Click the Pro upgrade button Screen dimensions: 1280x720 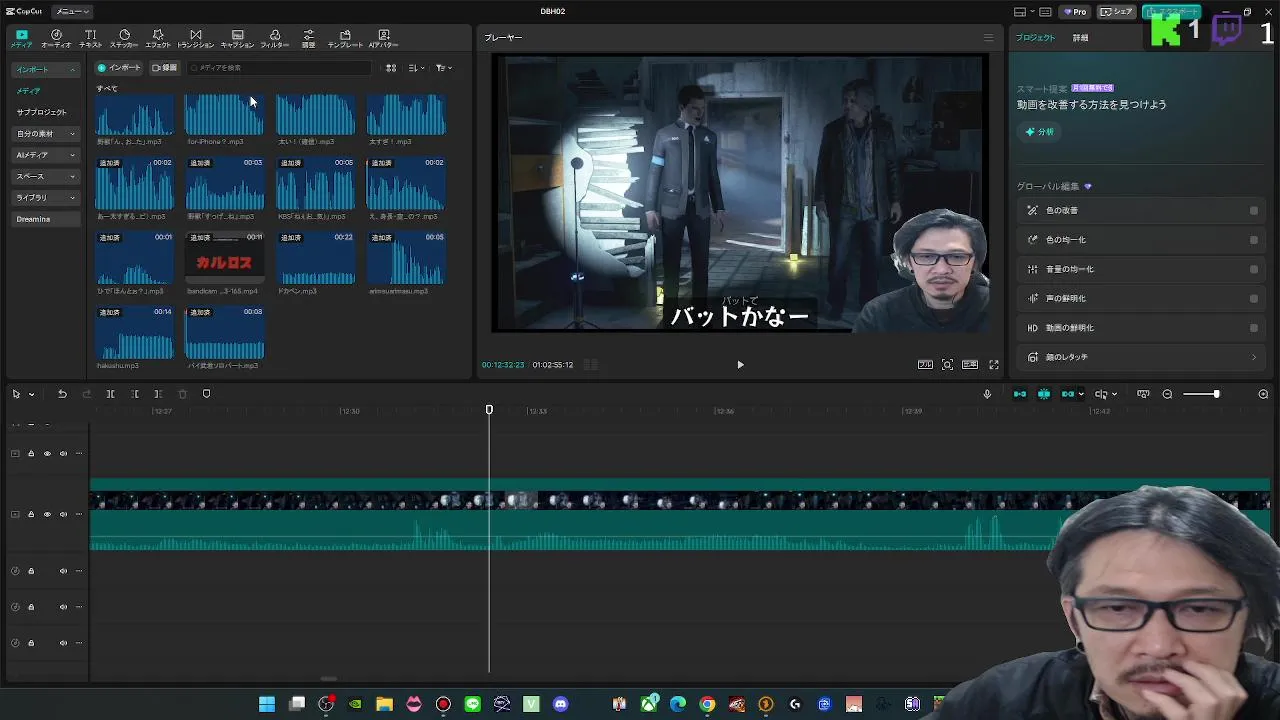tap(1075, 12)
